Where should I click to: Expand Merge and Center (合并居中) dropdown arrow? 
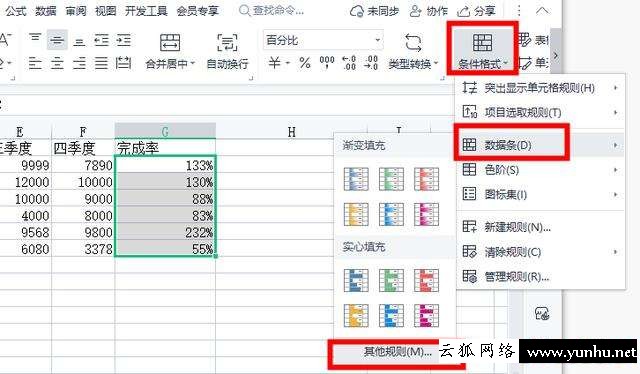(x=193, y=63)
